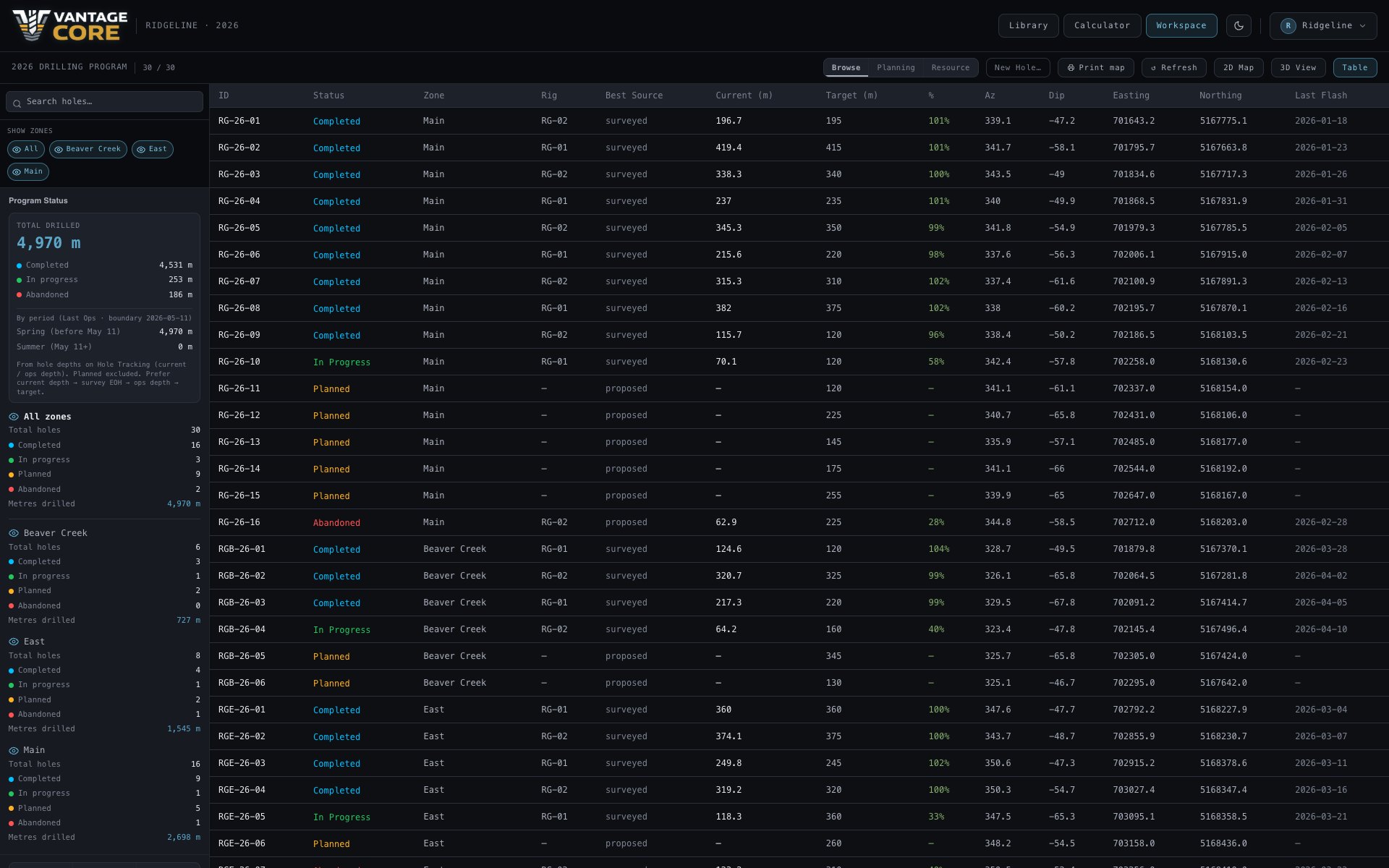Screen dimensions: 1389x868
Task: Refresh the drilling program data
Action: click(1173, 67)
